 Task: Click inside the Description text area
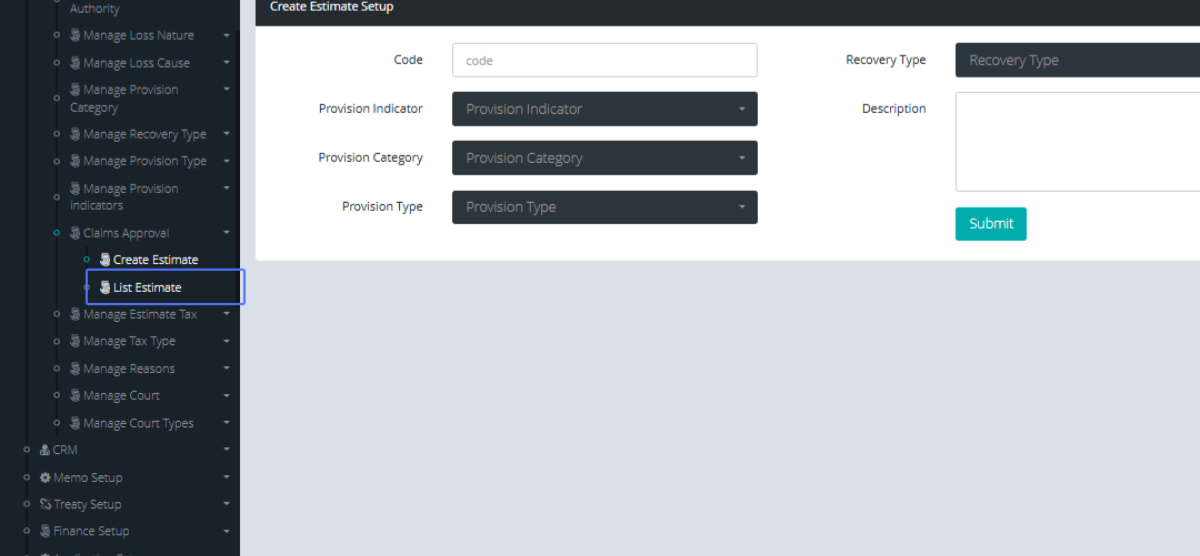(x=1077, y=141)
